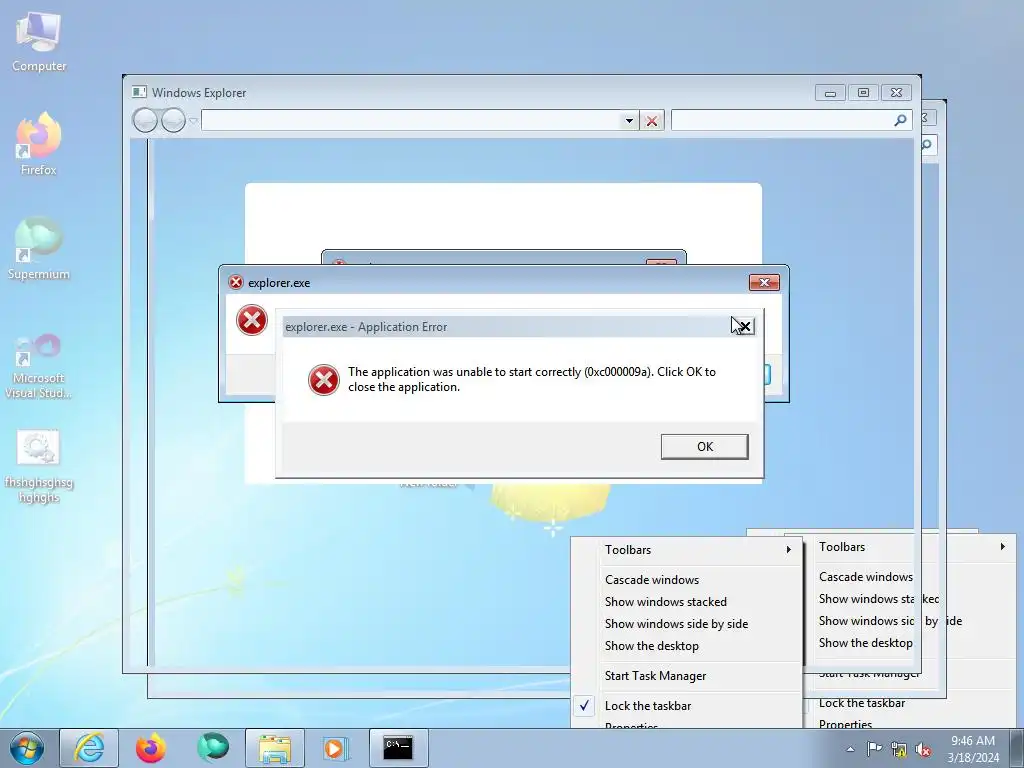Click the Windows Explorer address bar field
Viewport: 1024px width, 768px height.
411,120
